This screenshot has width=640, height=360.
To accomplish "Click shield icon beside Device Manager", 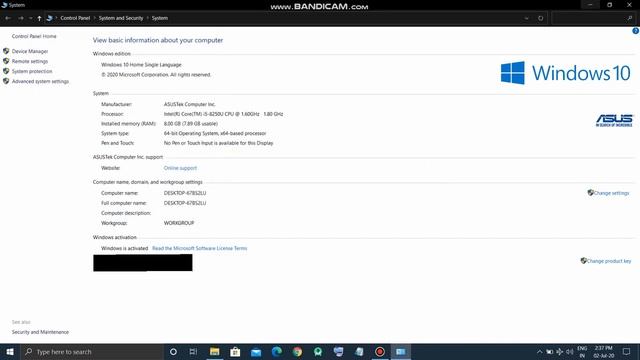I will tap(6, 51).
